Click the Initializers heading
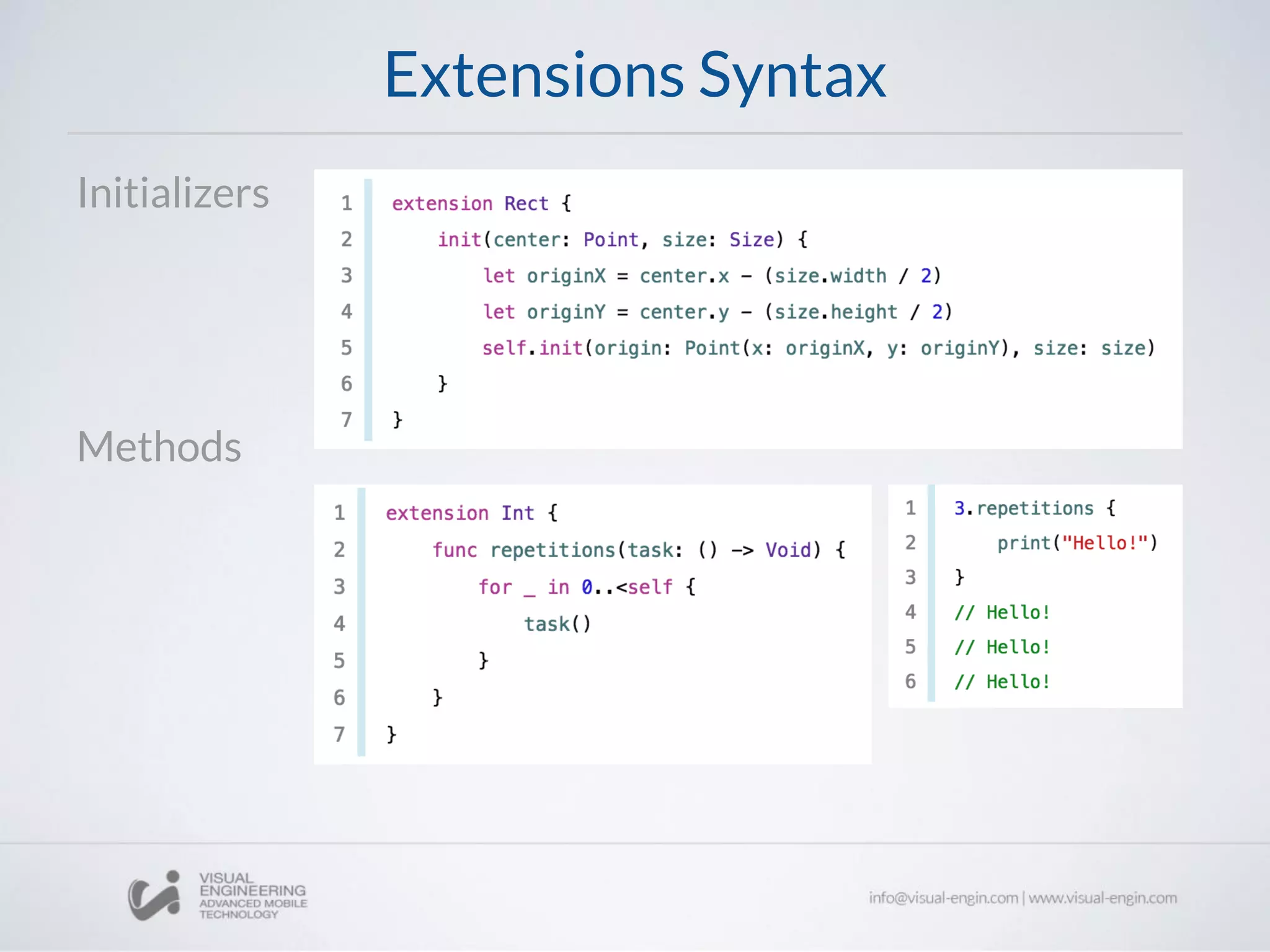This screenshot has width=1270, height=952. pos(173,193)
